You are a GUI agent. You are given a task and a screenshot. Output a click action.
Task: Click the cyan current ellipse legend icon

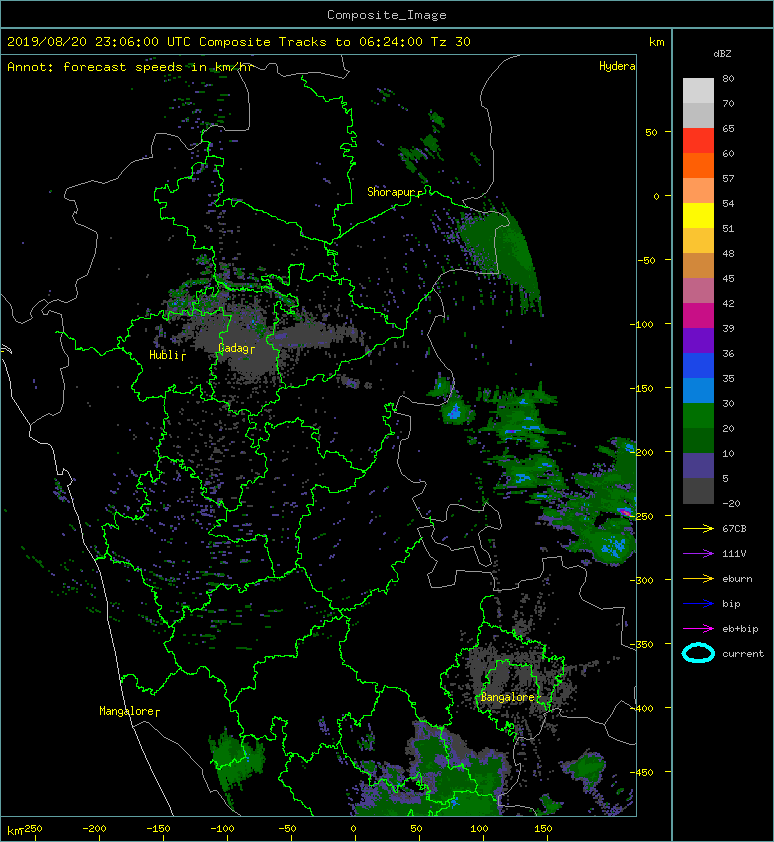click(698, 653)
